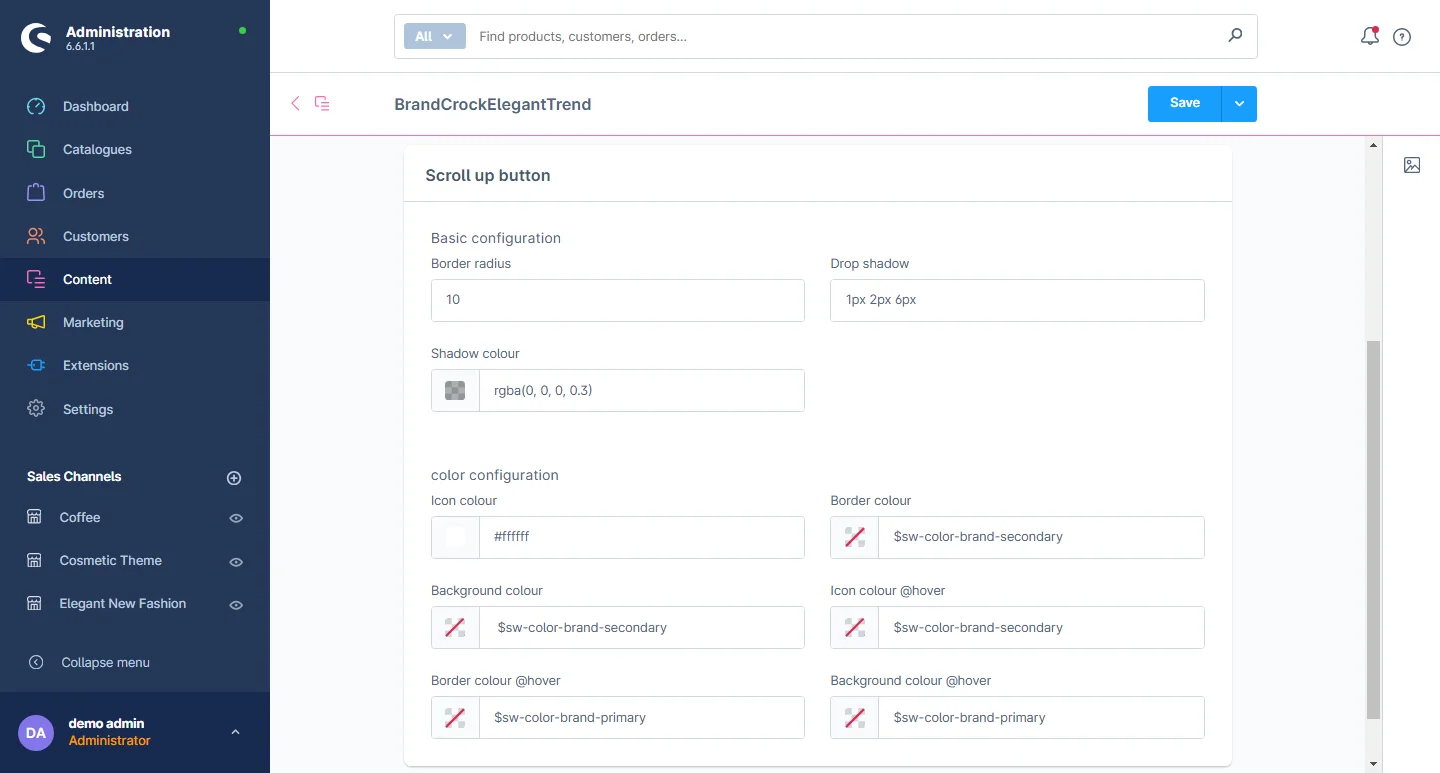
Task: Toggle visibility eye for Elegant New Fashion
Action: point(236,605)
